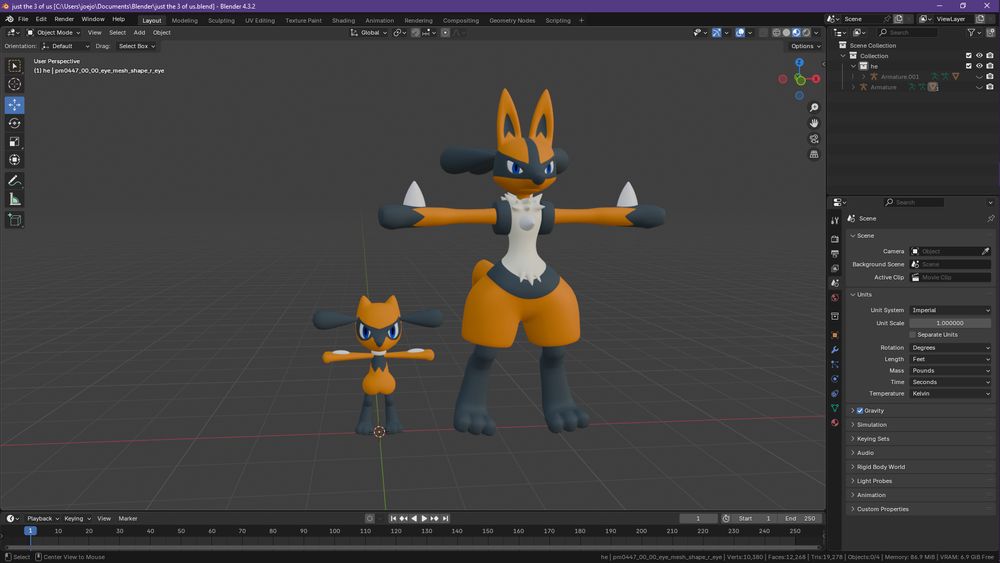The image size is (1000, 563).
Task: Open the Render menu
Action: (x=64, y=19)
